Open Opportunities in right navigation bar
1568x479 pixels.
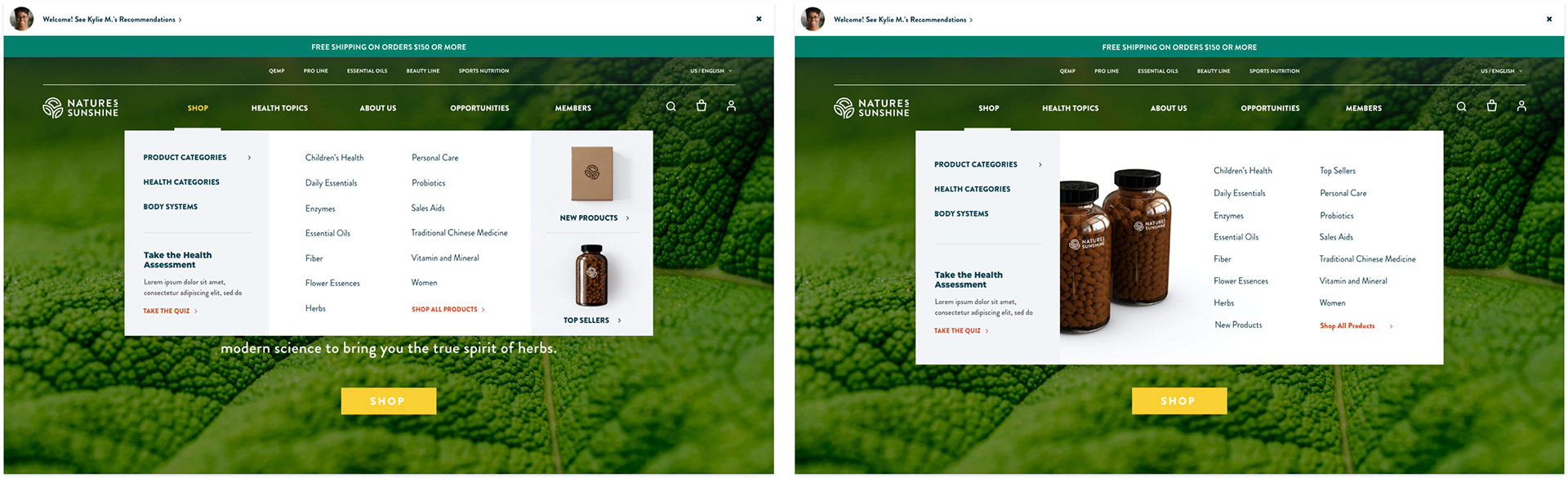[1270, 108]
